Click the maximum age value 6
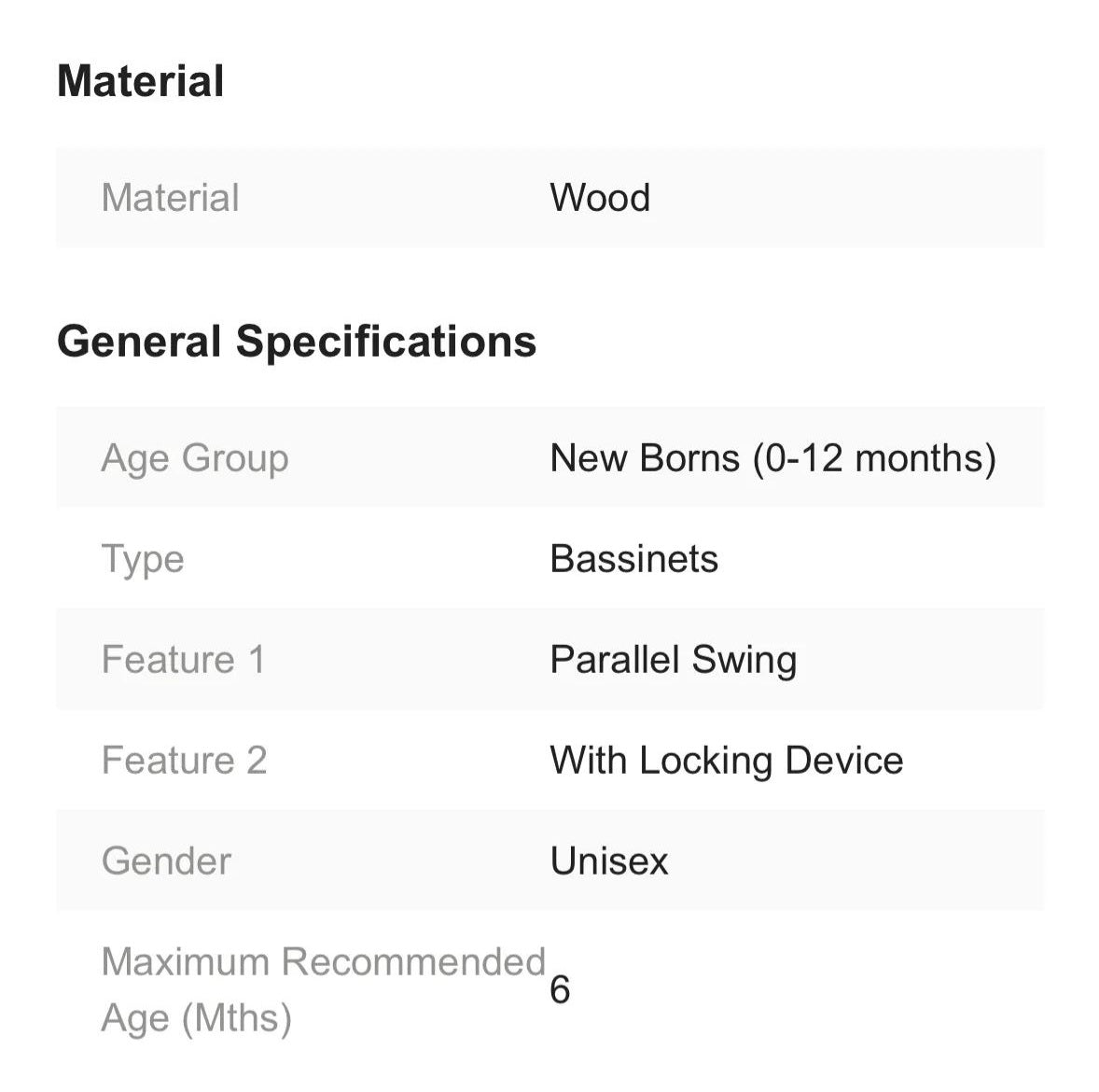The image size is (1099, 1092). tap(560, 990)
